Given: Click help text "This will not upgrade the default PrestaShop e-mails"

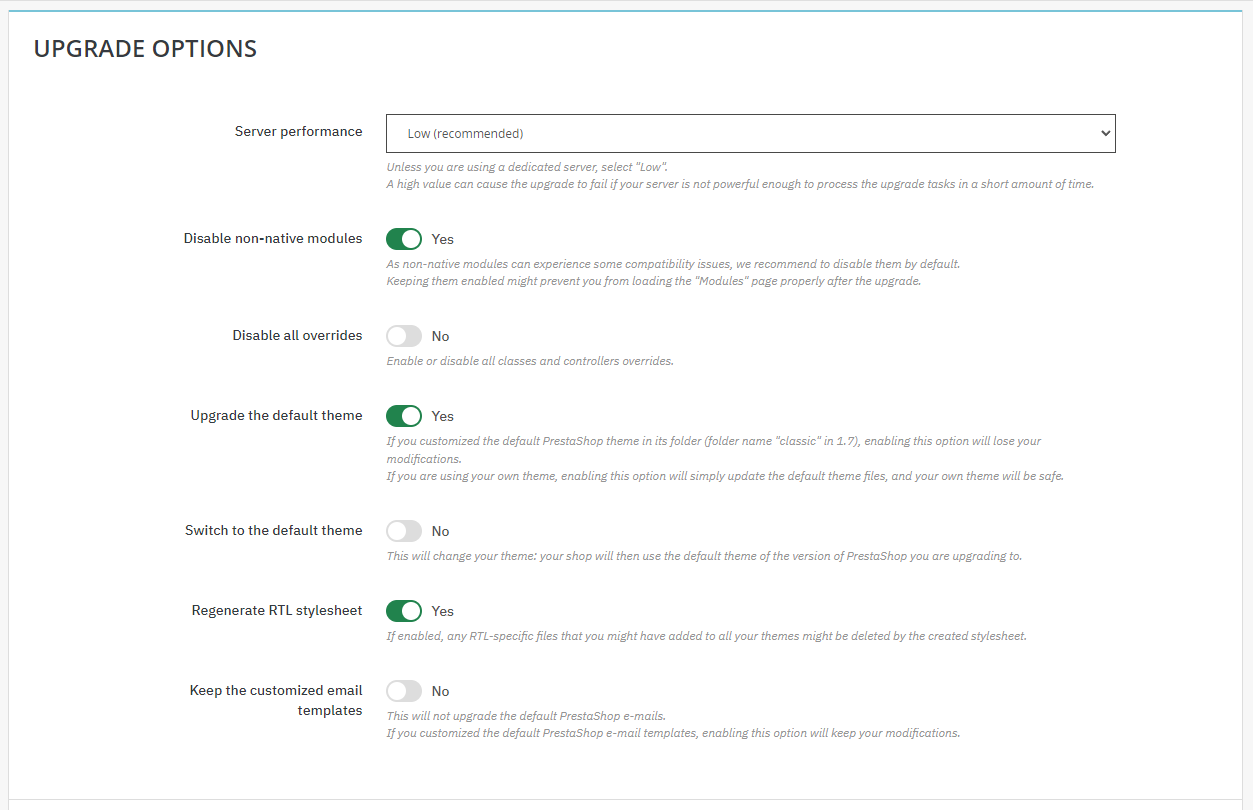Looking at the screenshot, I should click(x=526, y=716).
